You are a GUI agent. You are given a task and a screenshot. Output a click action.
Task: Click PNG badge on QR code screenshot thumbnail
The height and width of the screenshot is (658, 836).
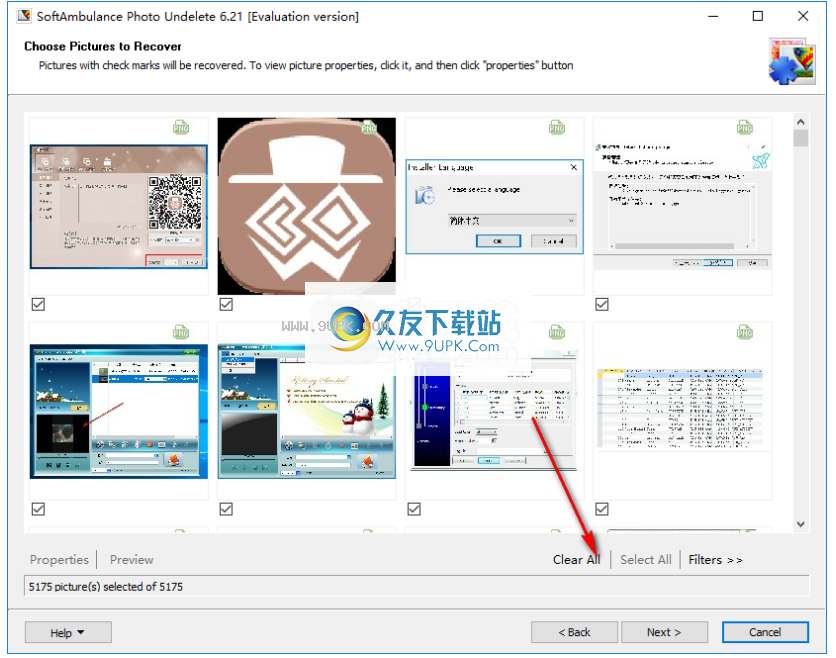tap(181, 128)
